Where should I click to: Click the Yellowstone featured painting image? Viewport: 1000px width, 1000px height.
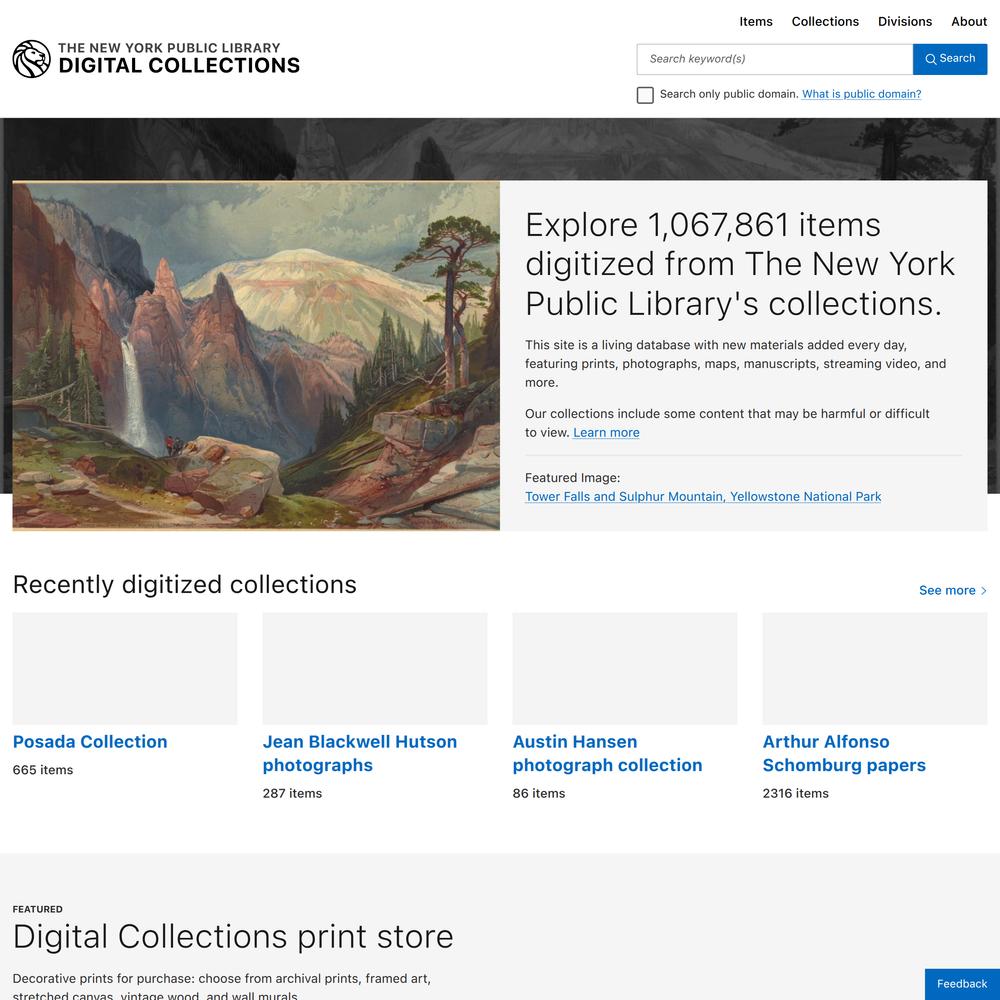click(x=256, y=356)
